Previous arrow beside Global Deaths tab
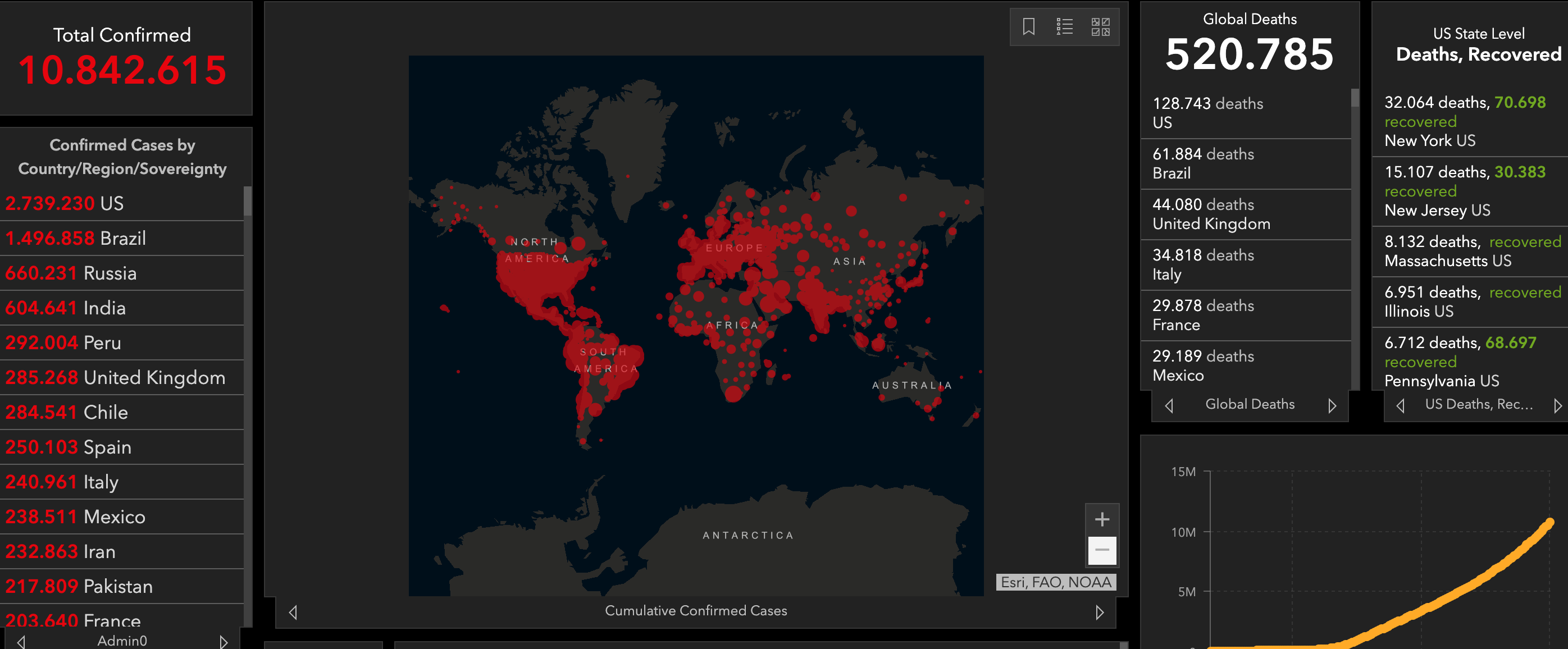Image resolution: width=1568 pixels, height=649 pixels. pyautogui.click(x=1169, y=405)
